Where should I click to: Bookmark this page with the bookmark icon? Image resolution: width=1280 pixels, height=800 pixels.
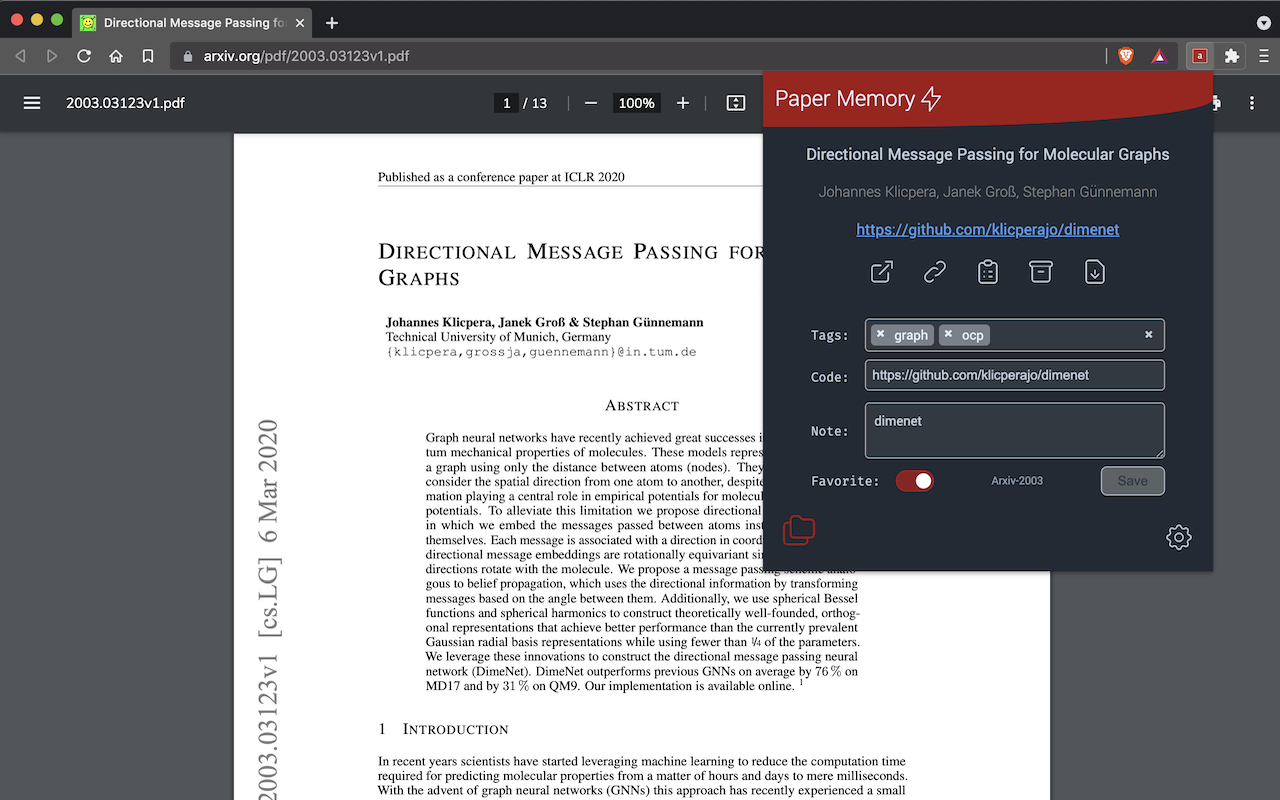[148, 56]
